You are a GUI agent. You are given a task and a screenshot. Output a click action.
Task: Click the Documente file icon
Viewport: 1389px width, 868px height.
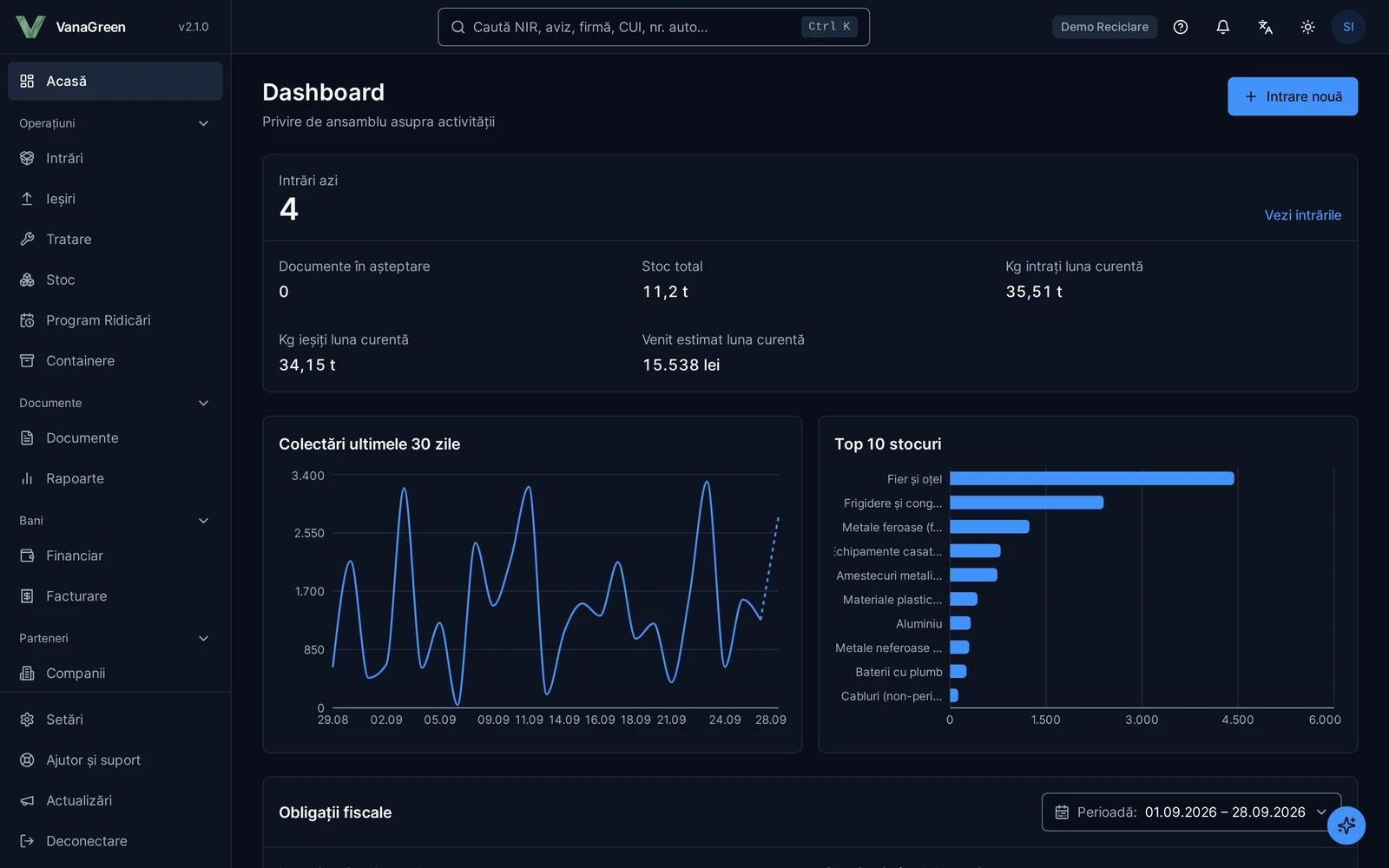click(x=27, y=437)
